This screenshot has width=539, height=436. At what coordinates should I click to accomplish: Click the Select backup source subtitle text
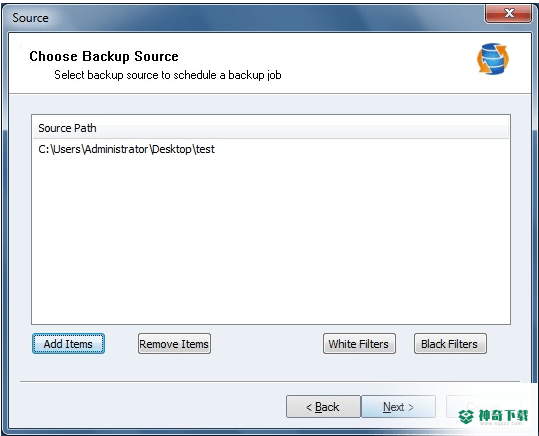click(168, 75)
